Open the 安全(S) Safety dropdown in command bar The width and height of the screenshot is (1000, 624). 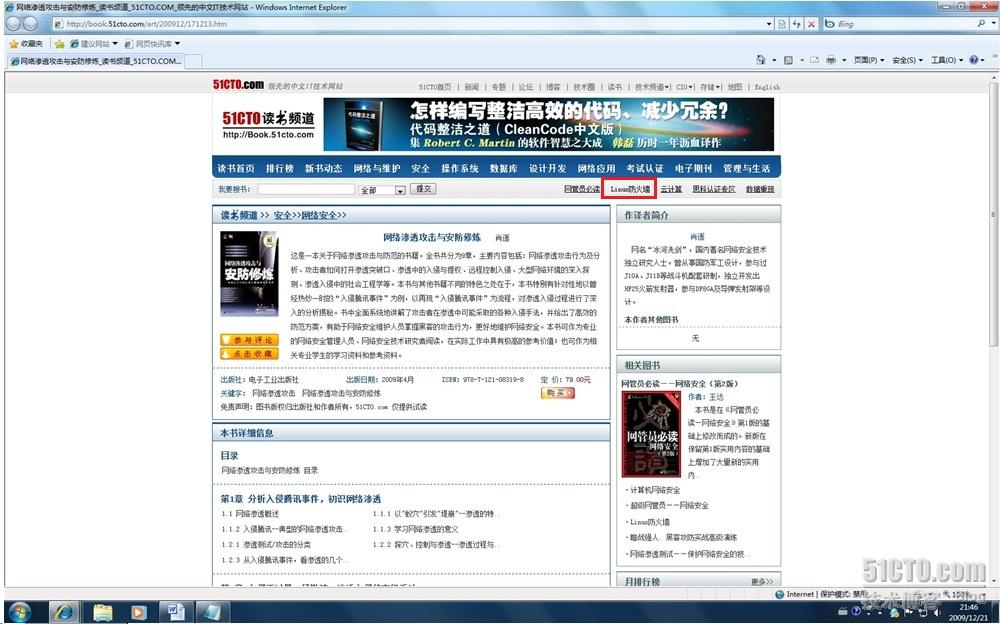pyautogui.click(x=907, y=60)
